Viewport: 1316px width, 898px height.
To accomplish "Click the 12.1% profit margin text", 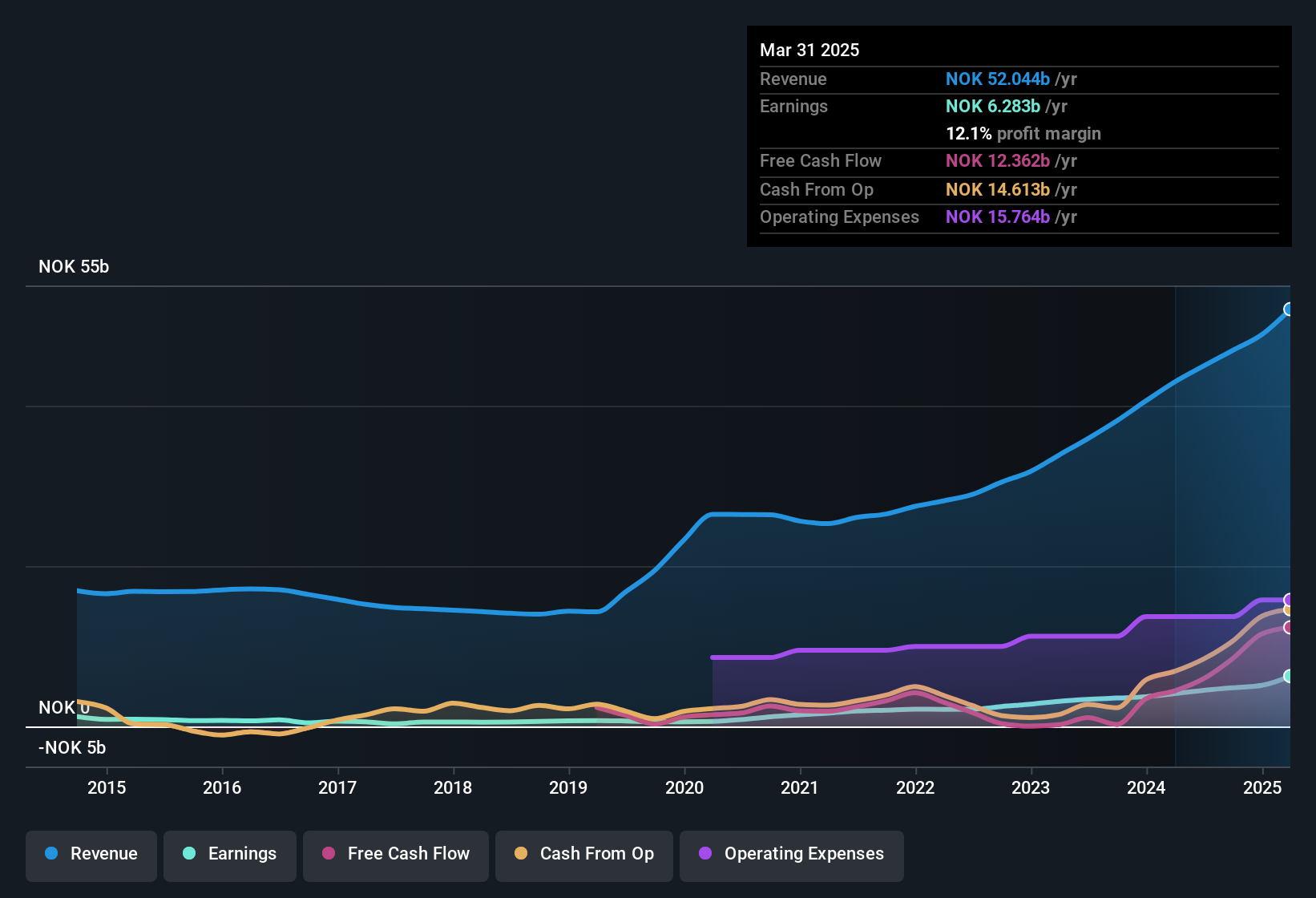I will pos(1023,134).
